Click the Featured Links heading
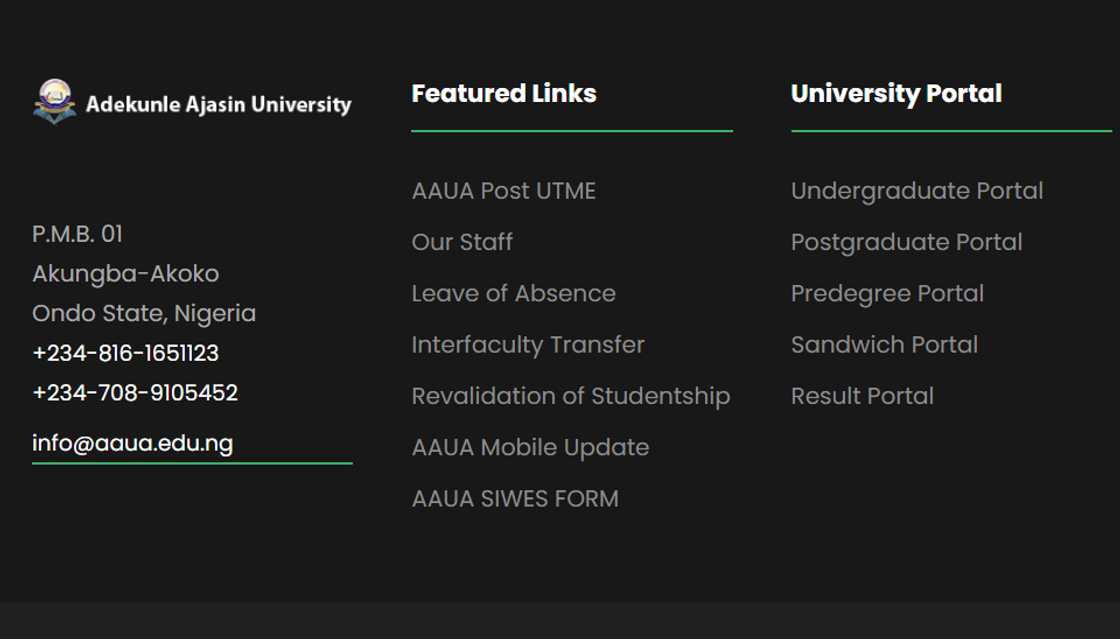Viewport: 1120px width, 639px height. 504,94
